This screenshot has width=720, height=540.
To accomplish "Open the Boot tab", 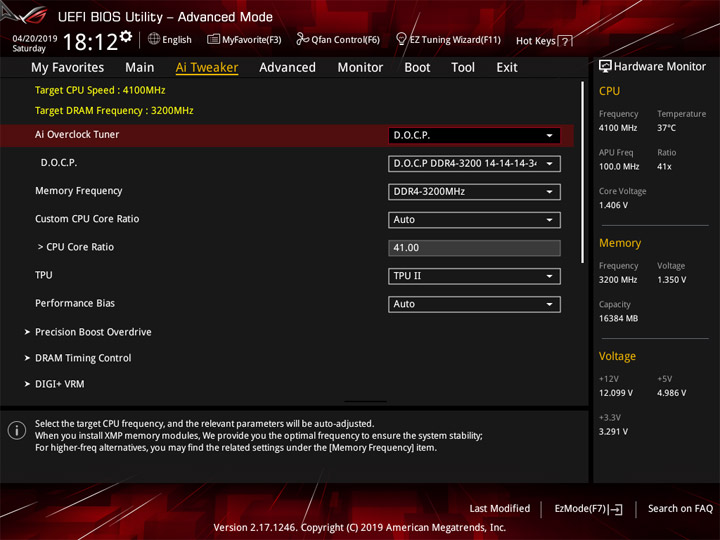I will point(417,68).
